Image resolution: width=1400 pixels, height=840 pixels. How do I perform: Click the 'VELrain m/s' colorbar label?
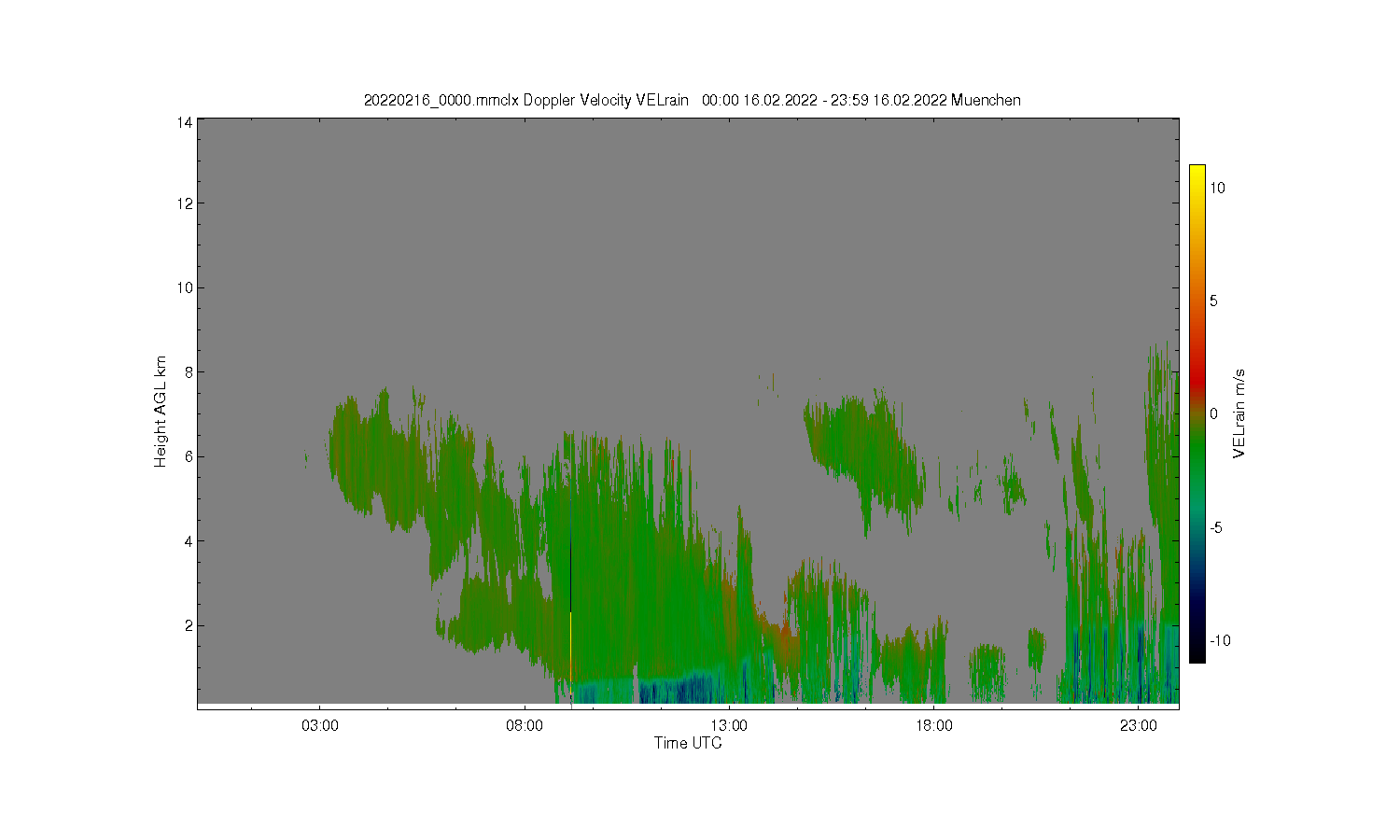pyautogui.click(x=1239, y=413)
